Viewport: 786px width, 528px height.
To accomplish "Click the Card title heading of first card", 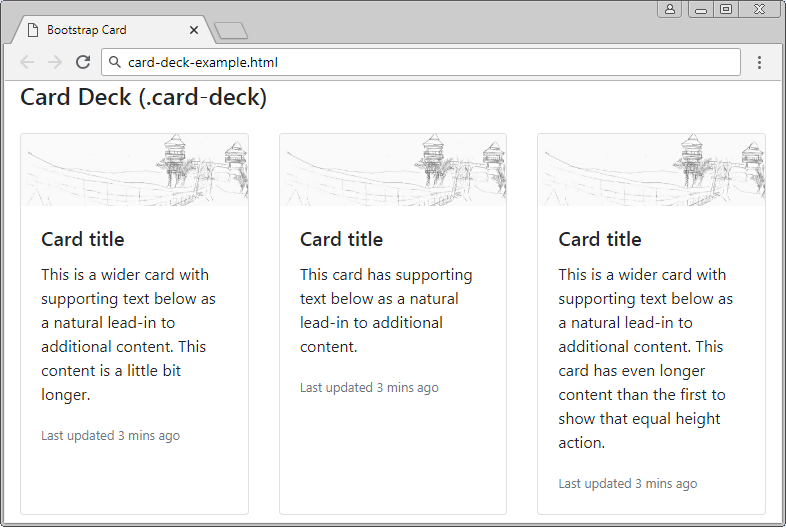I will pyautogui.click(x=83, y=239).
